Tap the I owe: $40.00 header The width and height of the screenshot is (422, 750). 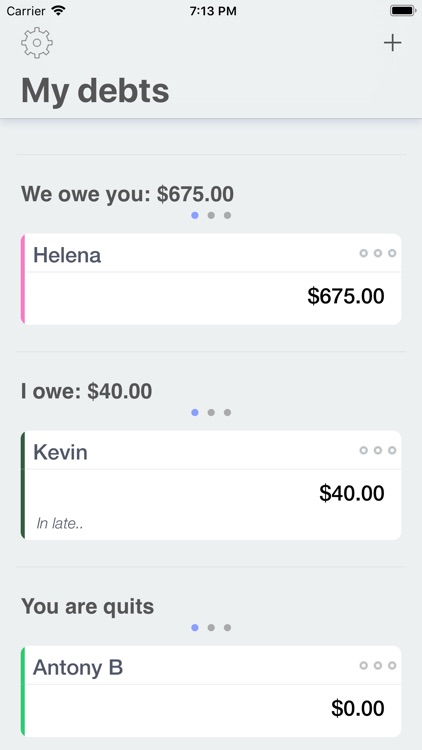[87, 391]
